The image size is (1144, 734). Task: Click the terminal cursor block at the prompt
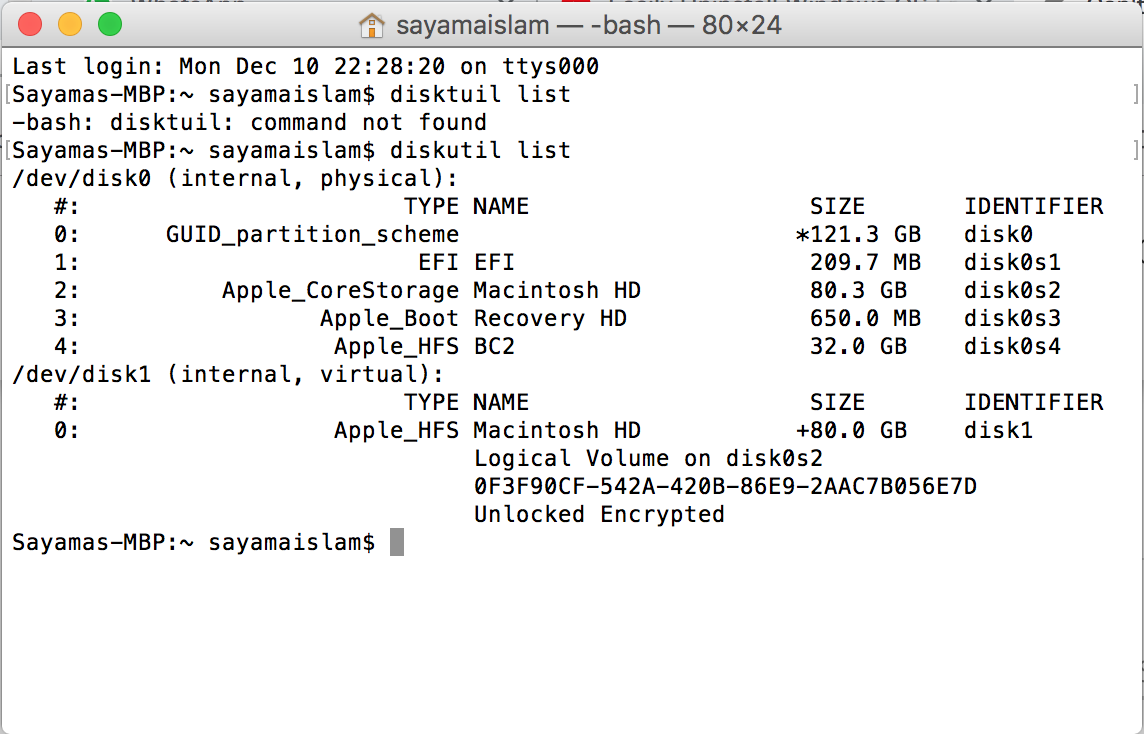(397, 542)
